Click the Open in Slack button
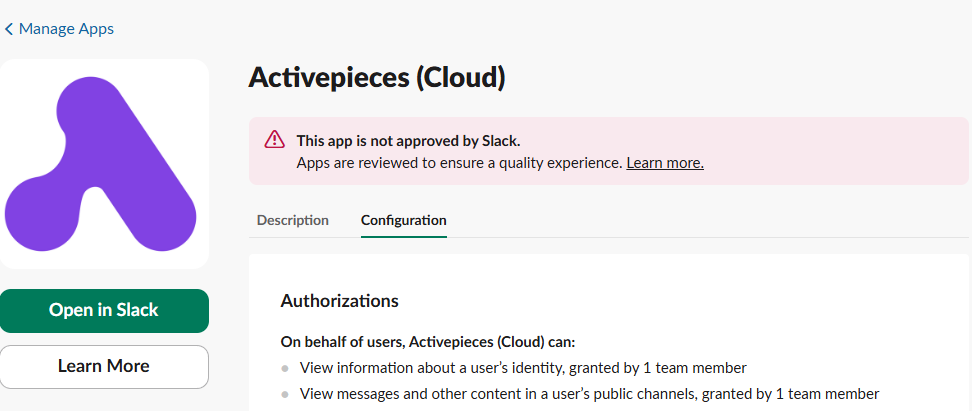The width and height of the screenshot is (972, 411). pyautogui.click(x=104, y=311)
